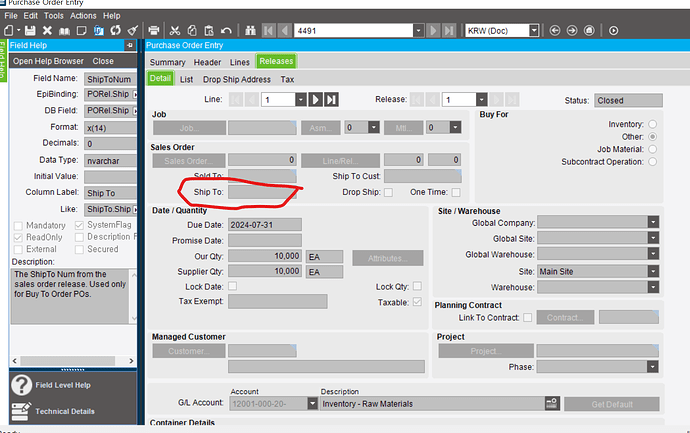Toggle the One Time checkbox
Viewport: 690px width, 433px height.
(456, 192)
